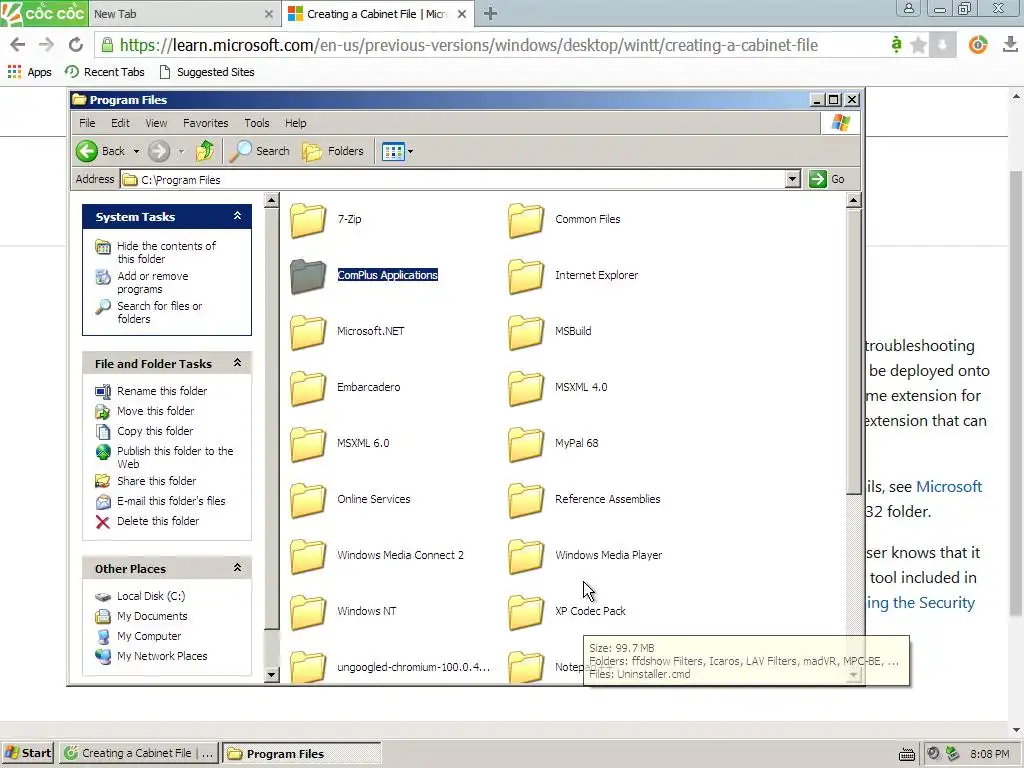Select the Windows Media Player folder icon
The image size is (1024, 768).
[x=526, y=556]
